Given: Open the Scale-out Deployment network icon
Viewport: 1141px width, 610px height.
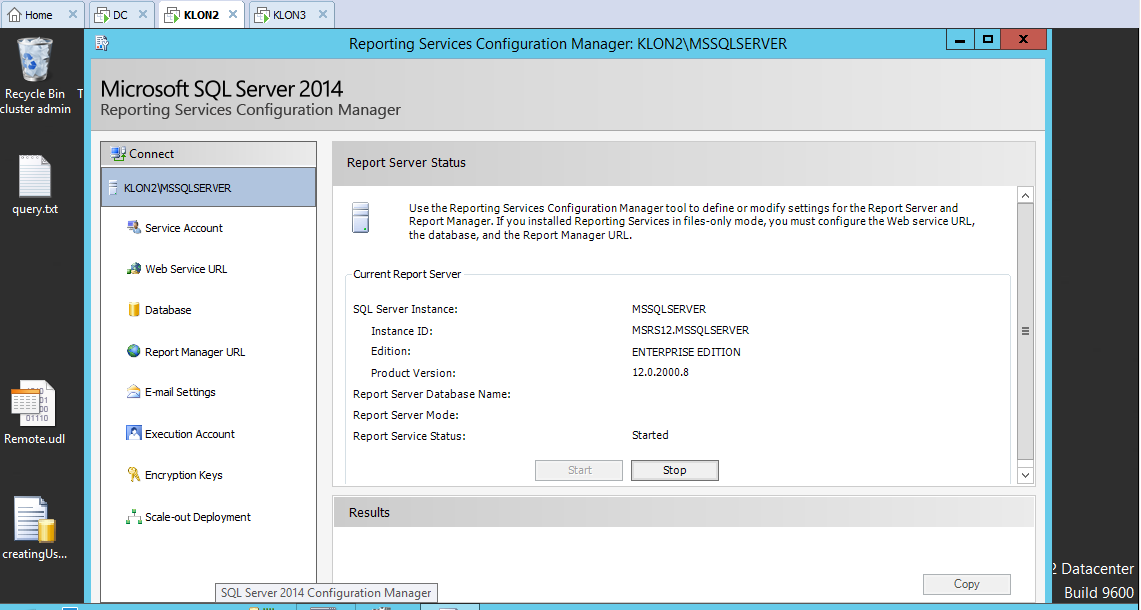Looking at the screenshot, I should tap(134, 517).
